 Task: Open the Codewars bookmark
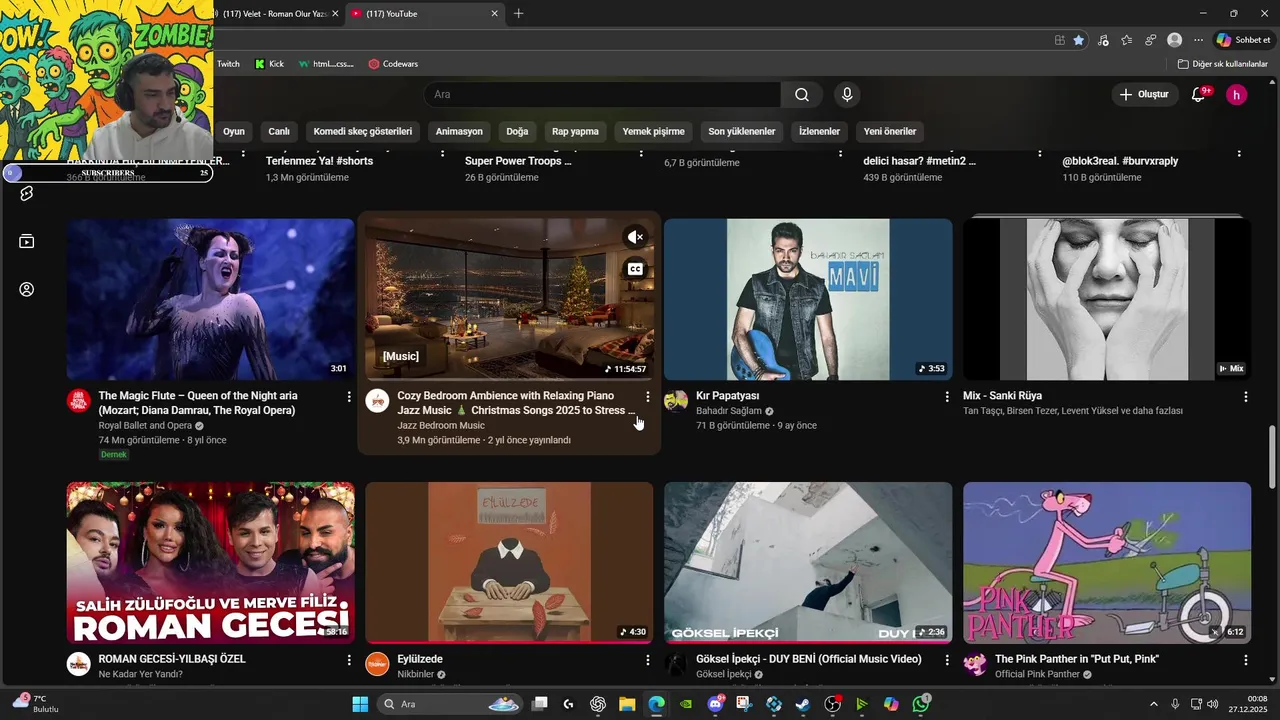[x=393, y=64]
